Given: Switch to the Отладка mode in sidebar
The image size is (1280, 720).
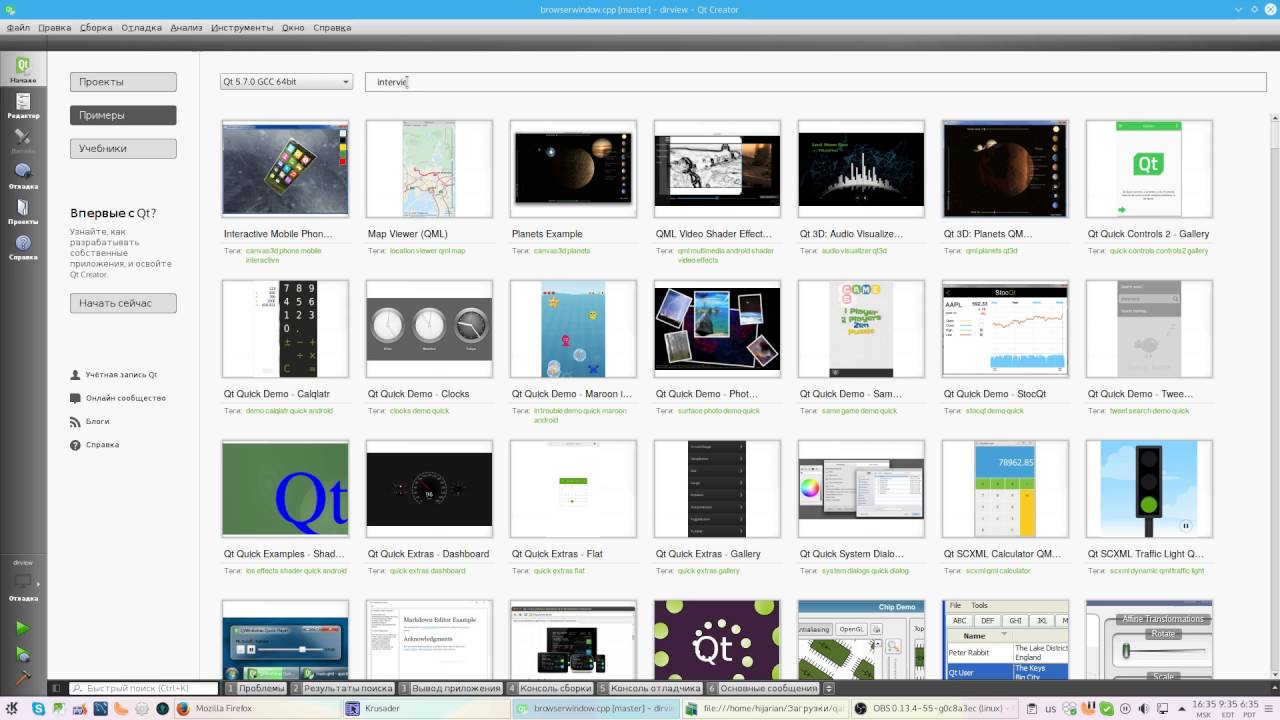Looking at the screenshot, I should 23,175.
